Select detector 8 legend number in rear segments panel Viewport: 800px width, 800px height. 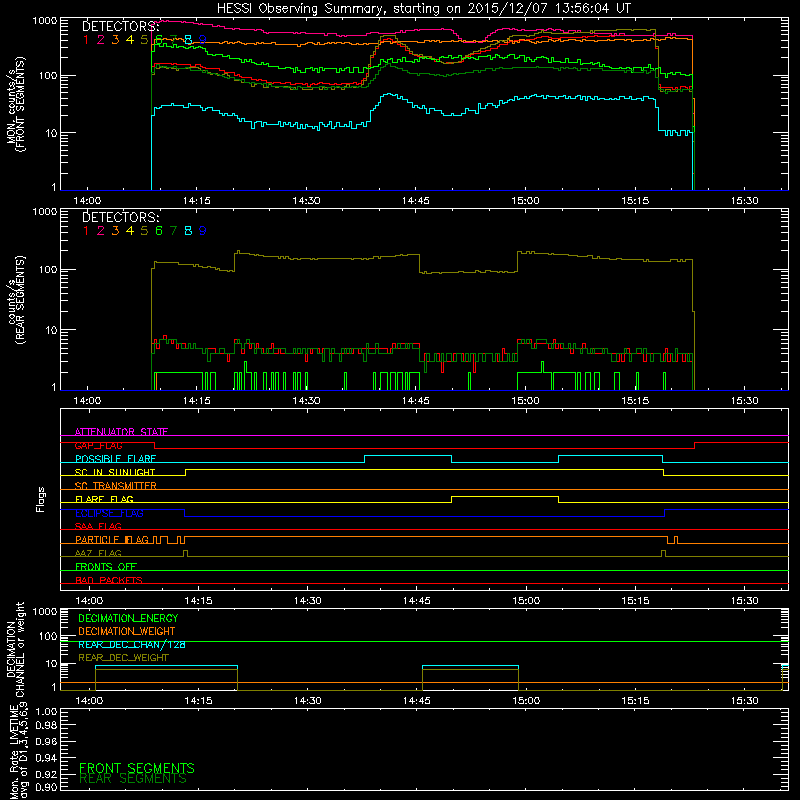[188, 231]
